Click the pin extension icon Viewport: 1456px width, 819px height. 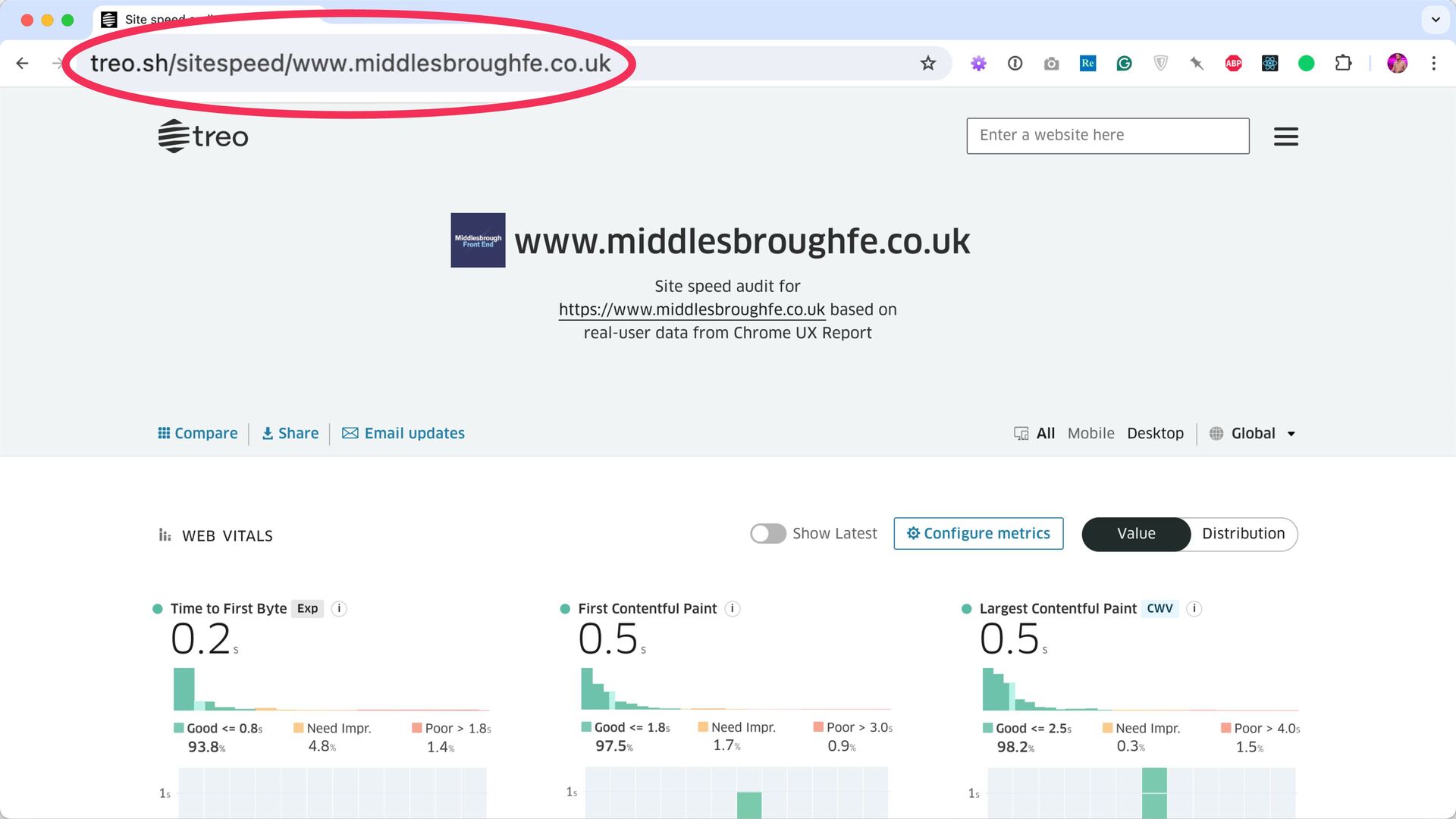1197,64
